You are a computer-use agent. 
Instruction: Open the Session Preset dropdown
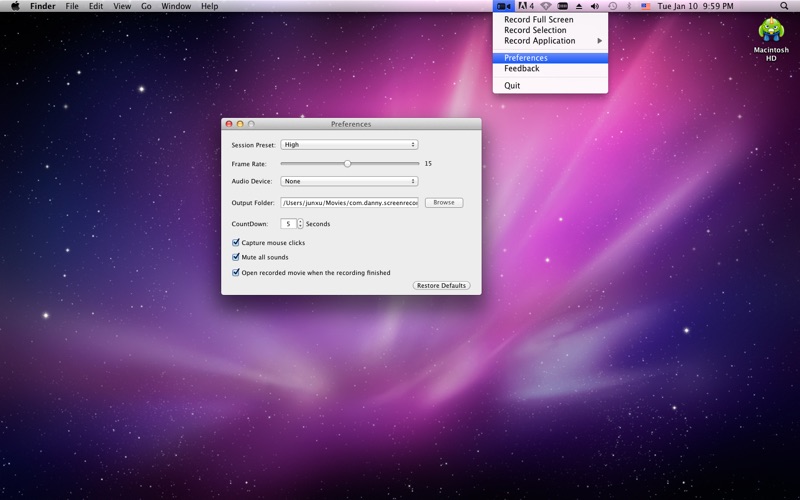pos(349,144)
